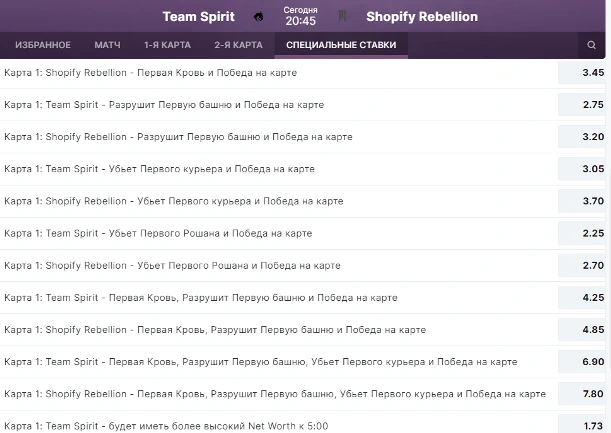This screenshot has width=611, height=433.
Task: Select 3.05 odds for Team Spirit first courier
Action: click(582, 169)
